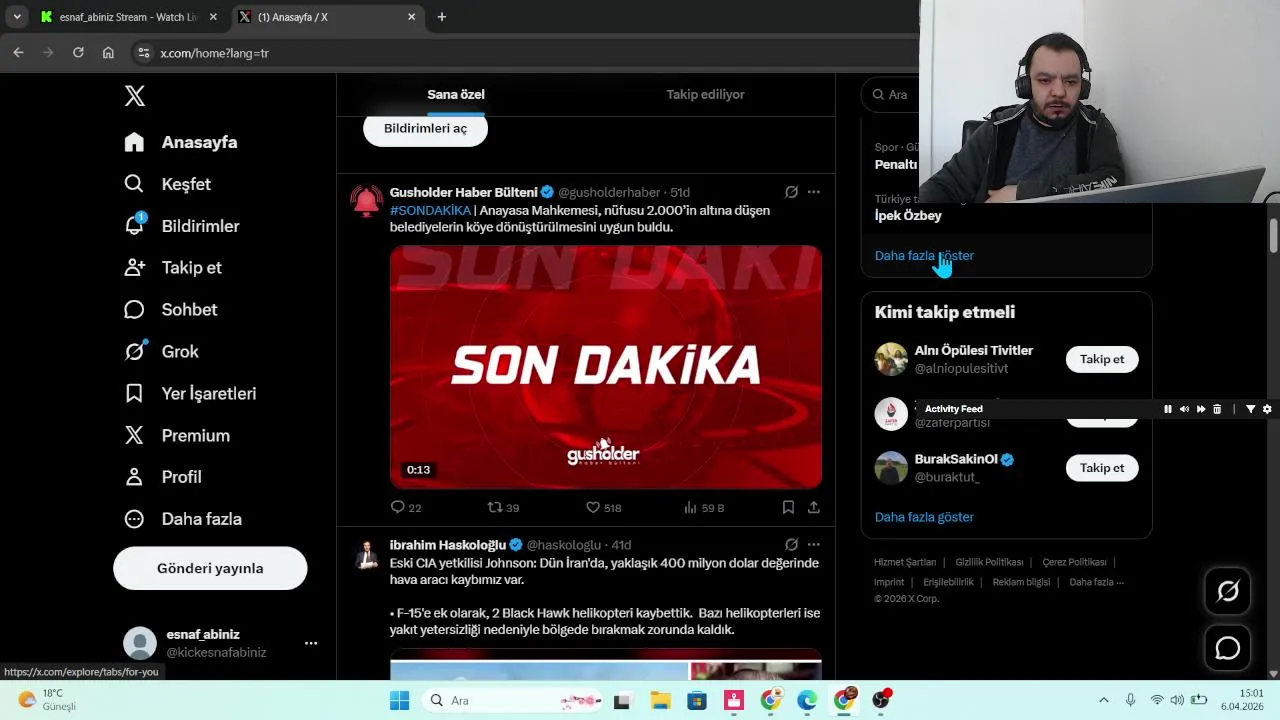
Task: Open Çerez Politikası footer link
Action: [1074, 562]
